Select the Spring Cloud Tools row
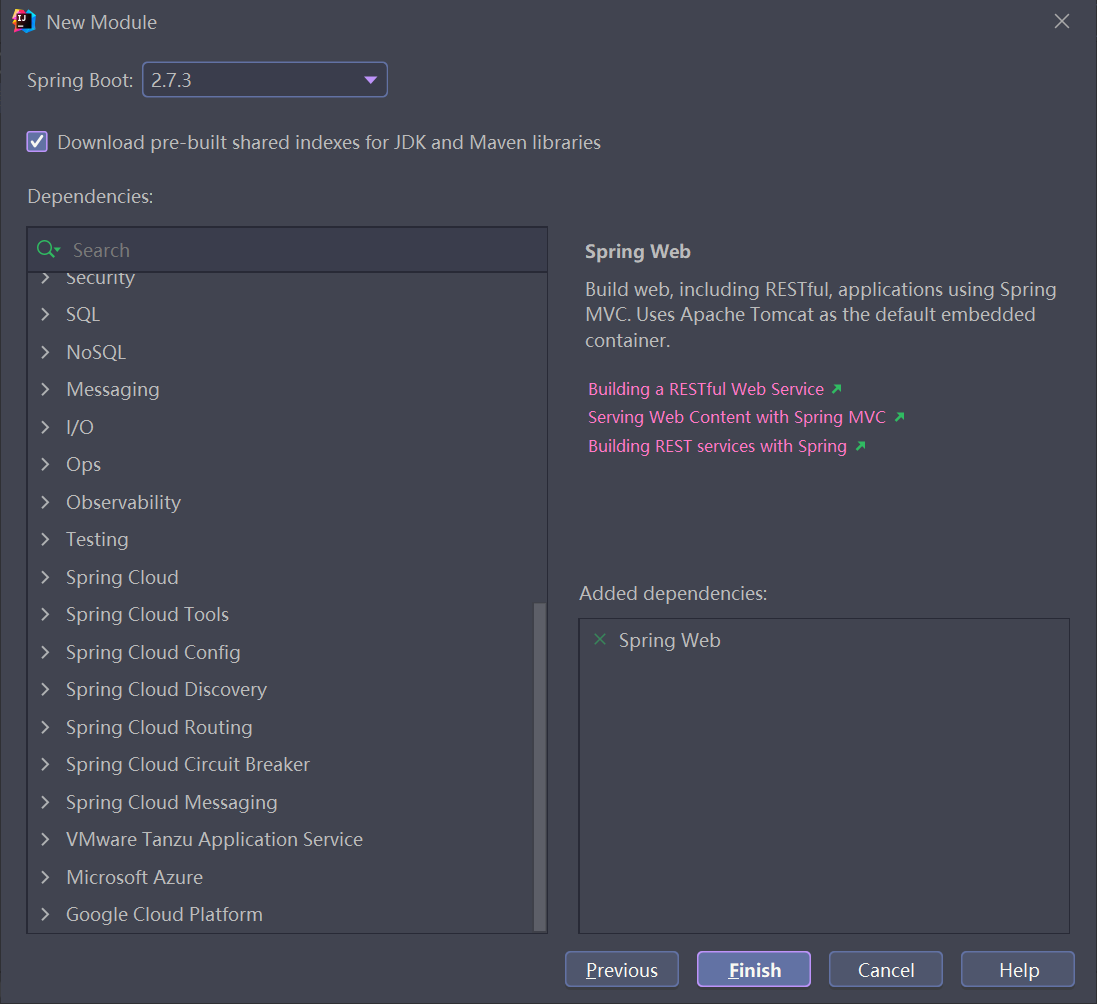Image resolution: width=1097 pixels, height=1004 pixels. coord(281,614)
